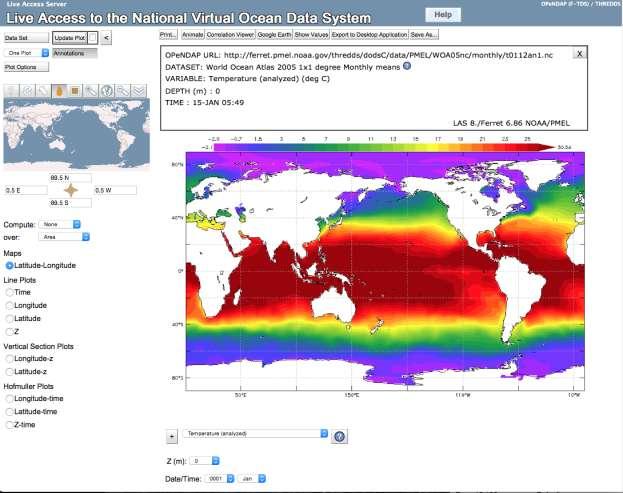The image size is (623, 493).
Task: Open the year dropdown showing 0001
Action: click(220, 479)
